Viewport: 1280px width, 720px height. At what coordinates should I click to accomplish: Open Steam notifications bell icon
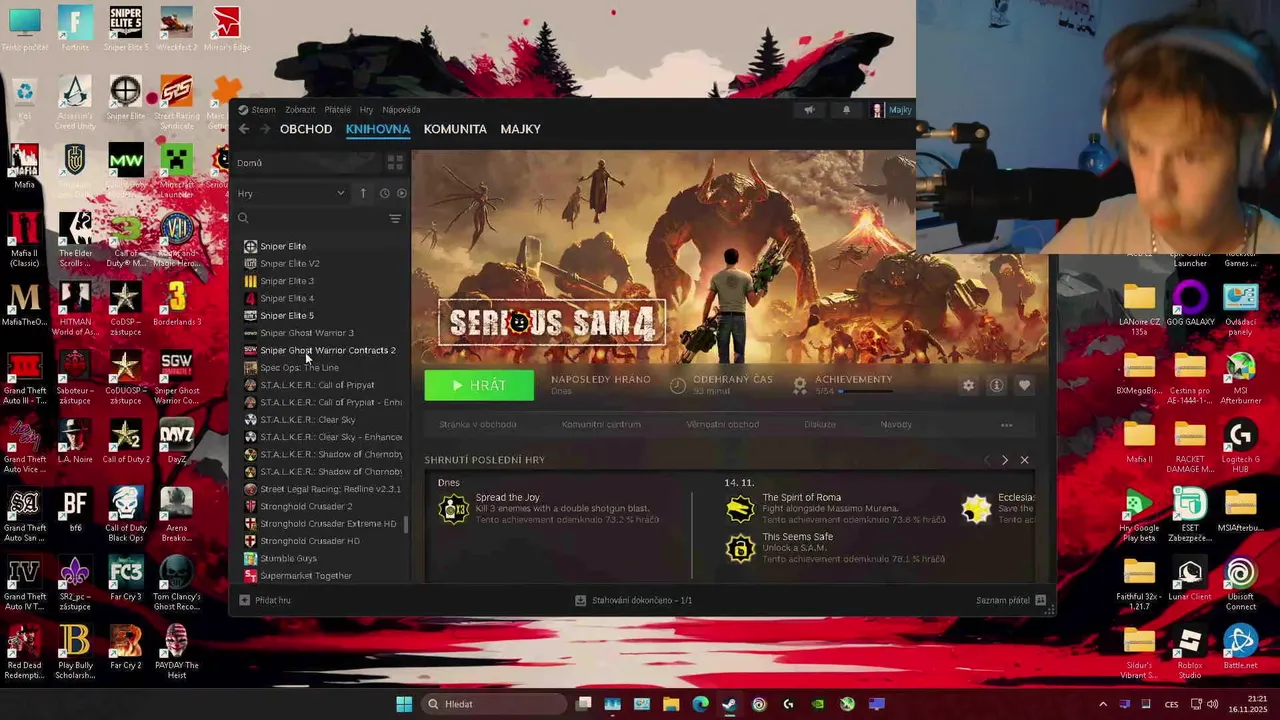pos(846,110)
